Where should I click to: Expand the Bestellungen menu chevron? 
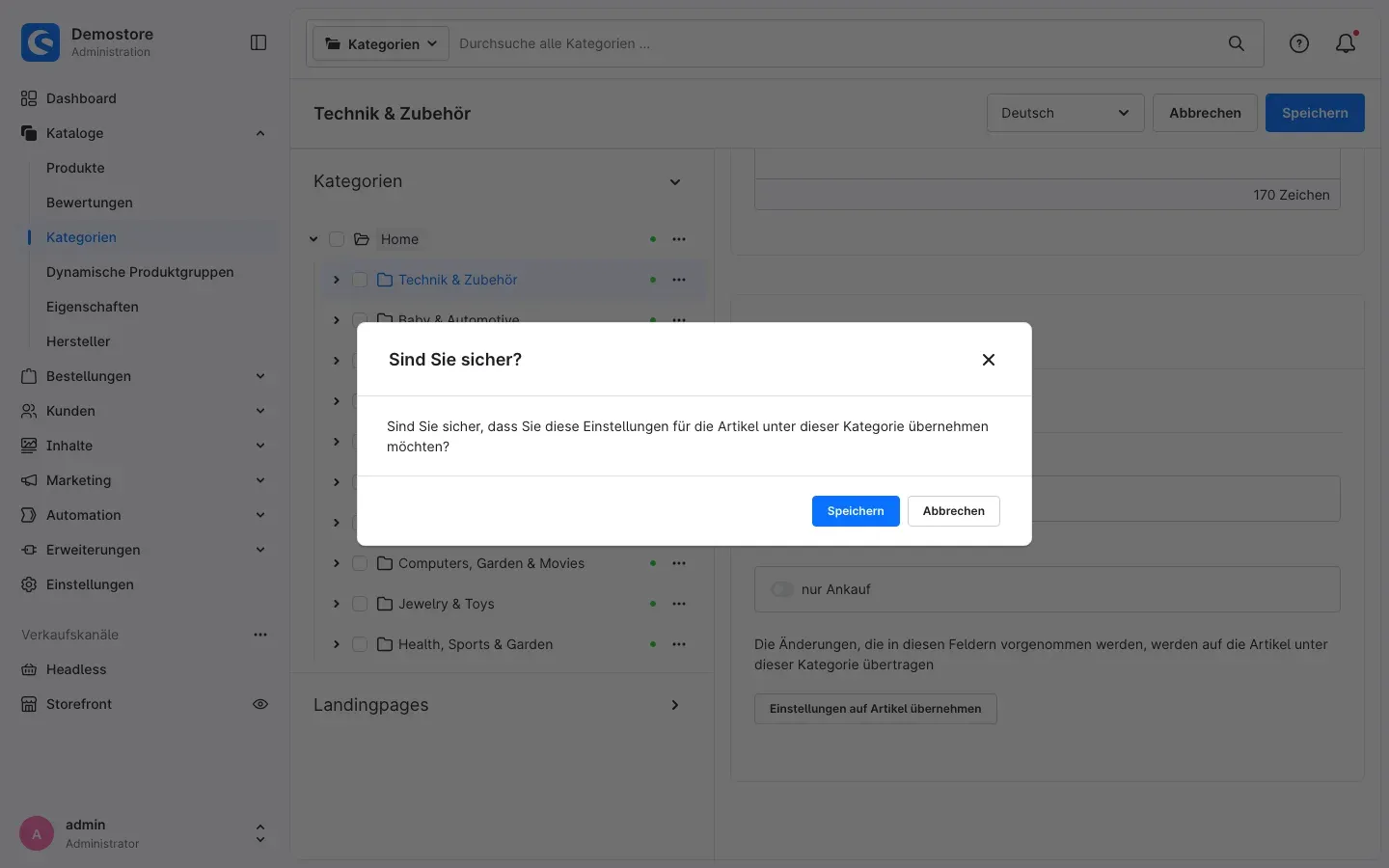click(x=260, y=376)
